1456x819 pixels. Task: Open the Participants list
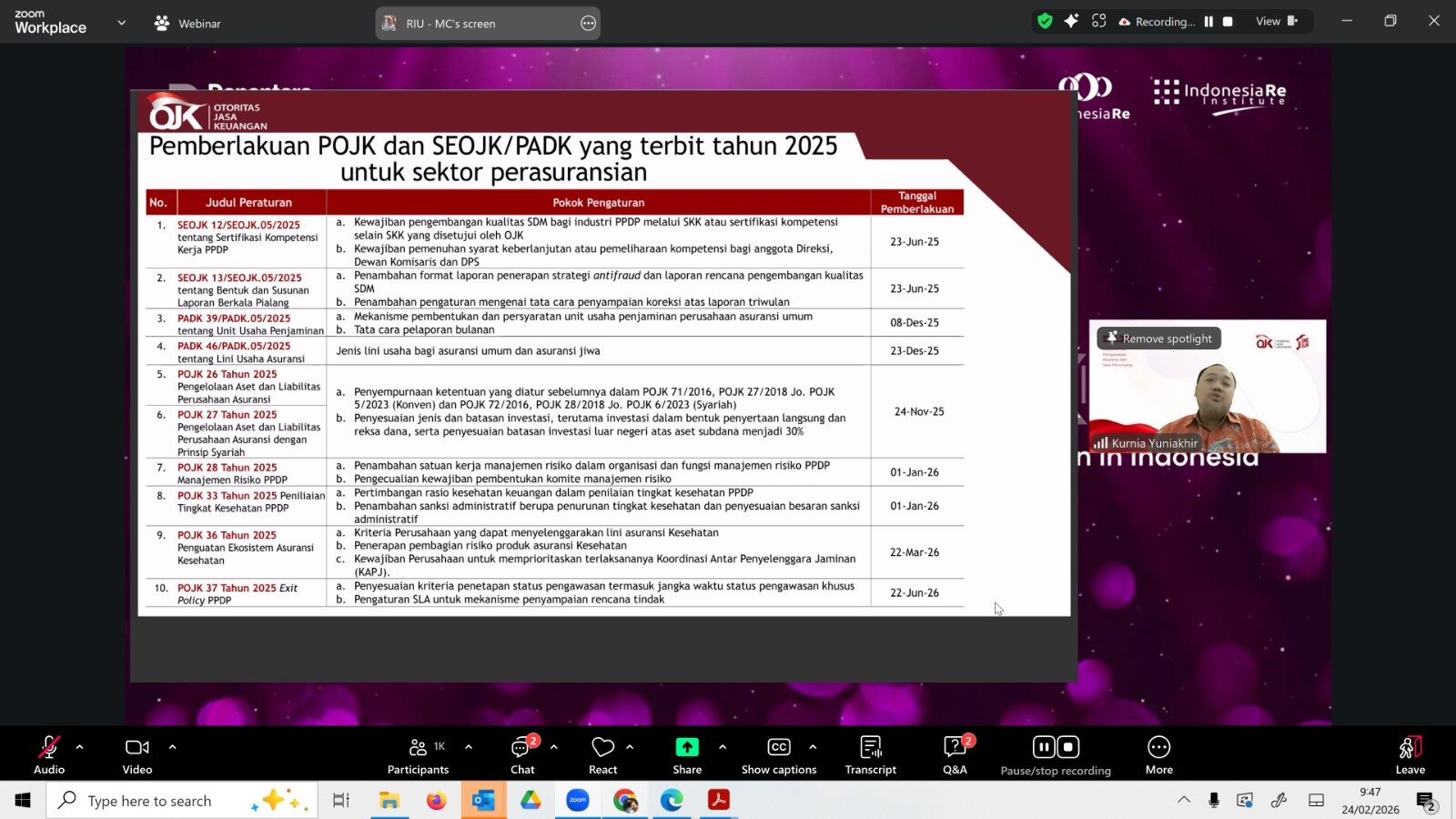tap(418, 754)
